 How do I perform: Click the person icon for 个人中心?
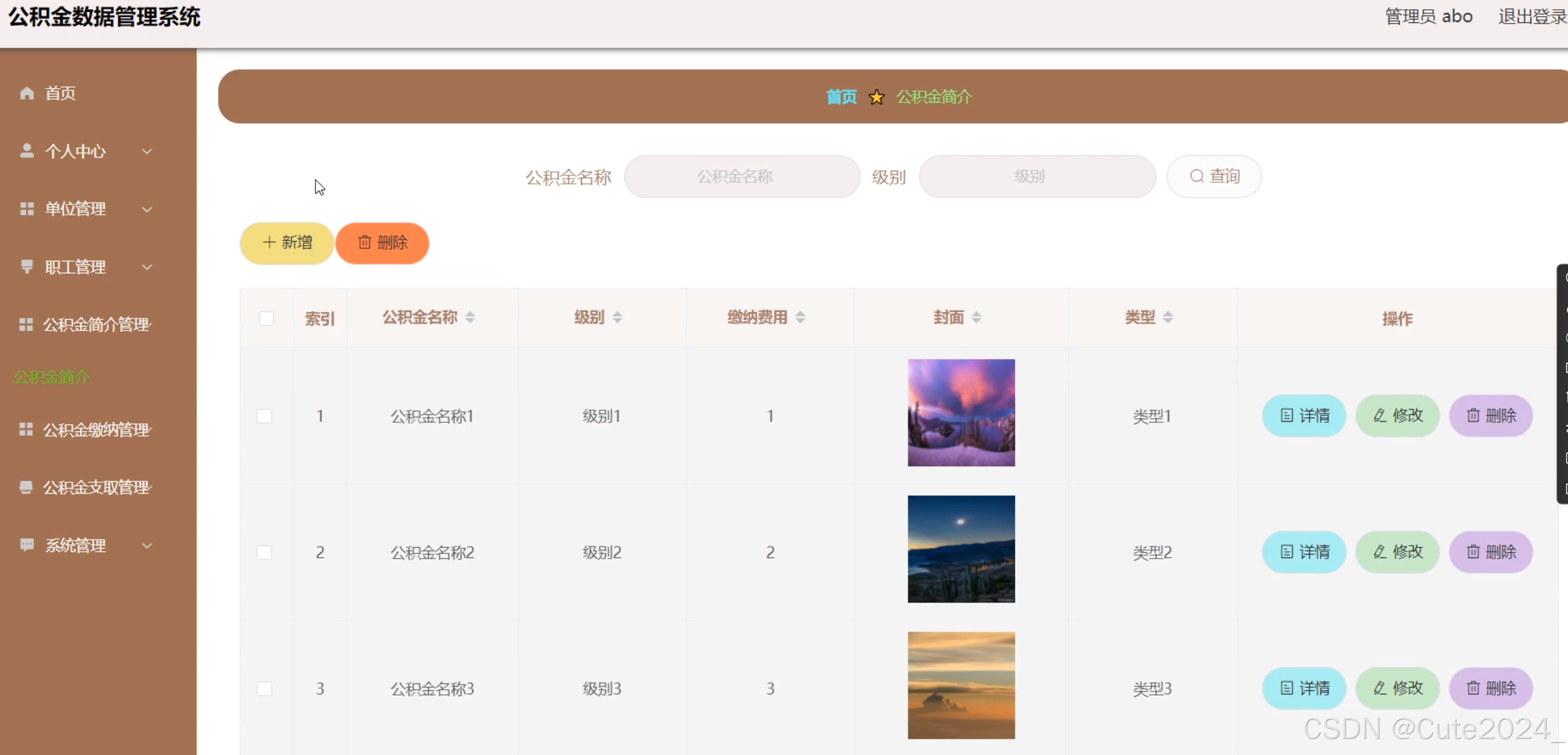click(x=27, y=151)
